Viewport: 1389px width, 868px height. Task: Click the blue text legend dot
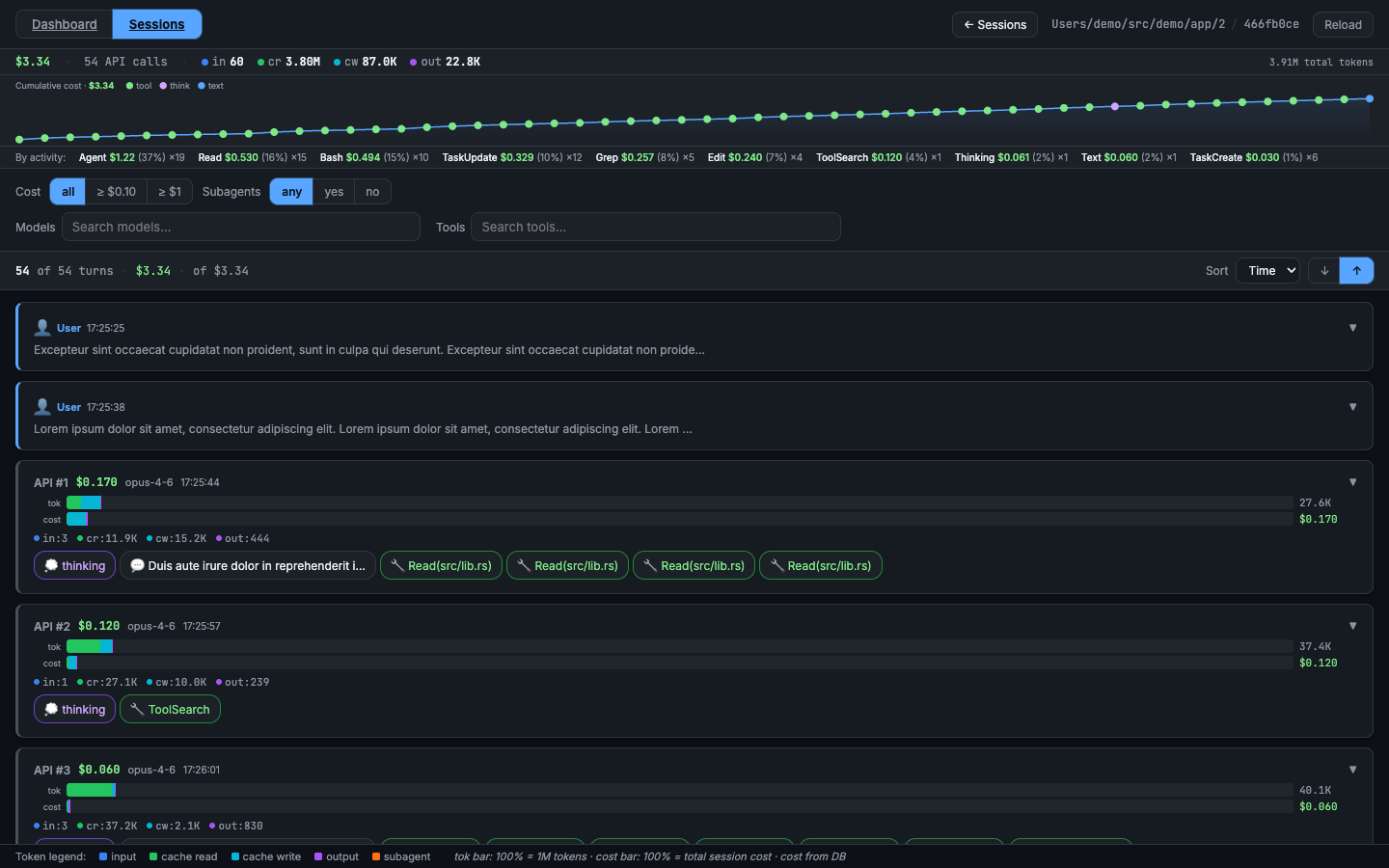(202, 86)
